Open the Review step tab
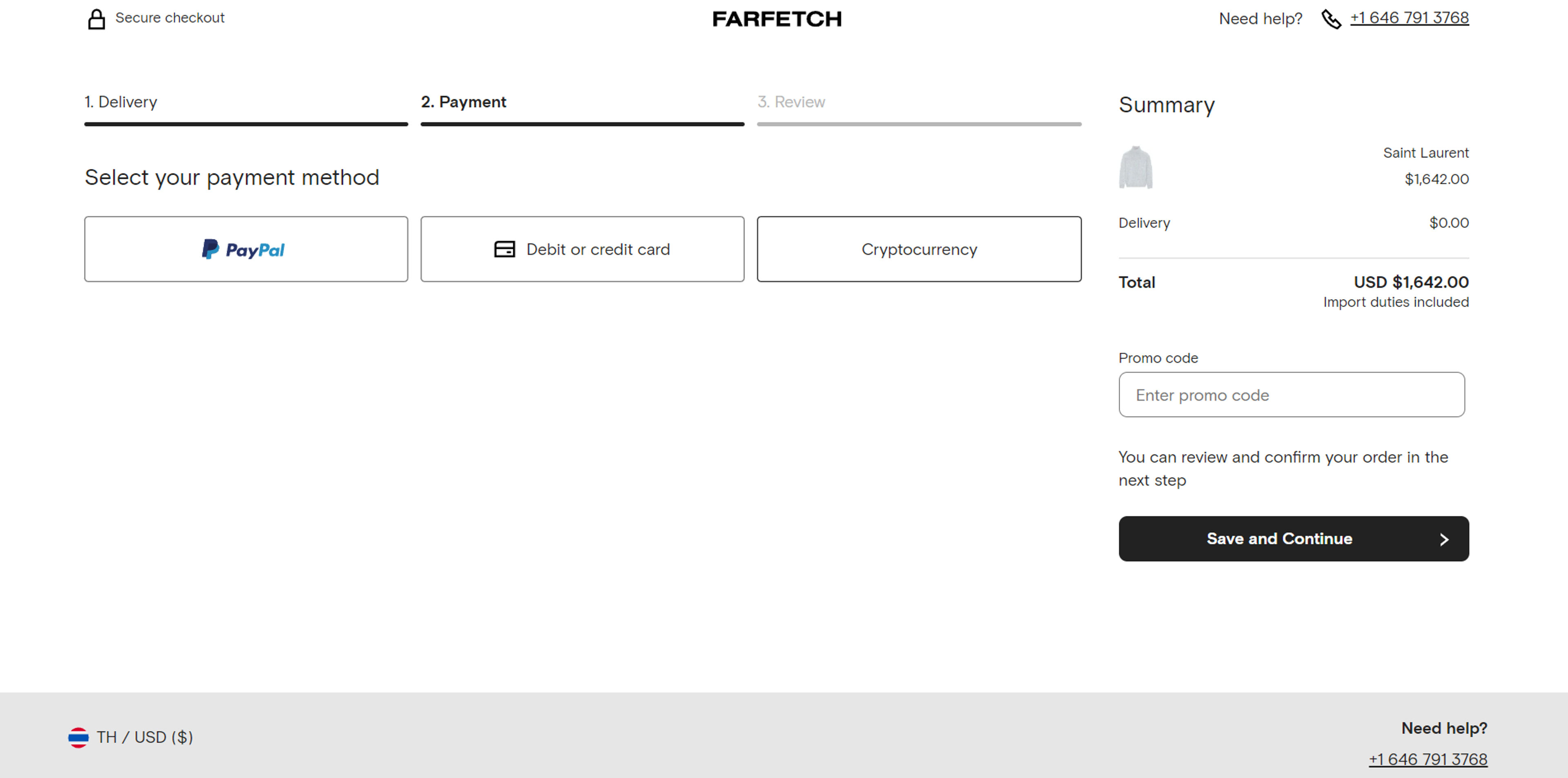Screen dimensions: 1568x778 [x=791, y=102]
